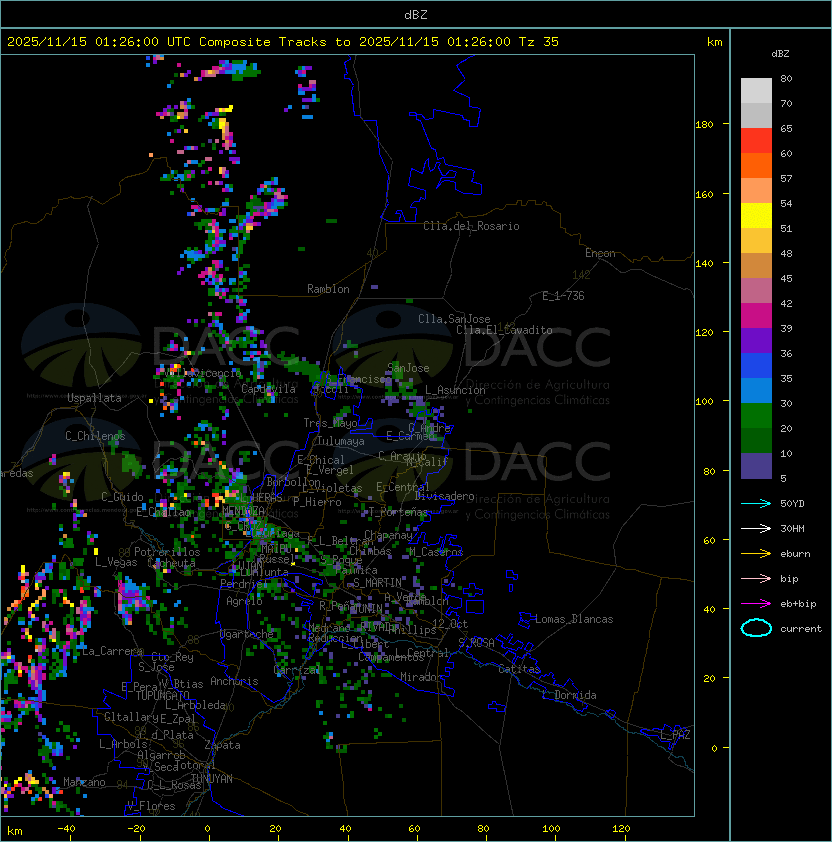The width and height of the screenshot is (832, 842).
Task: Click the 'eb+bip' legend label
Action: 798,604
